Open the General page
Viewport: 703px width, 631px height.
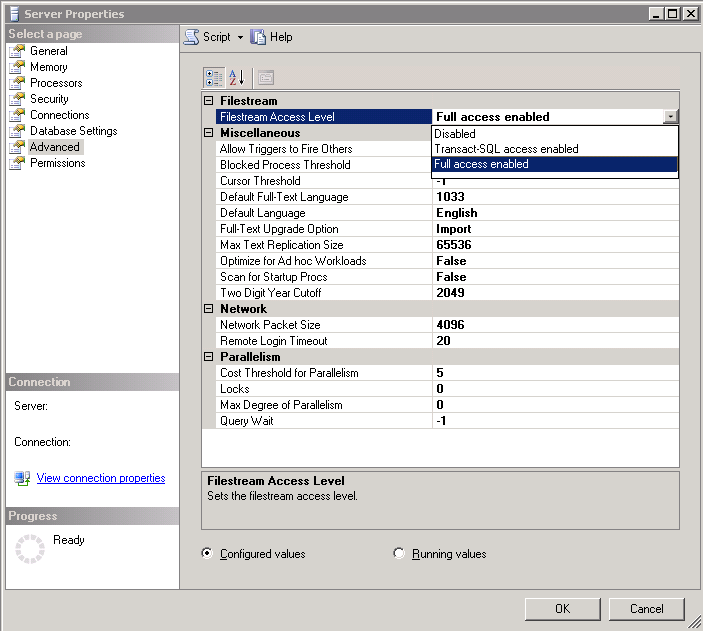pos(49,51)
